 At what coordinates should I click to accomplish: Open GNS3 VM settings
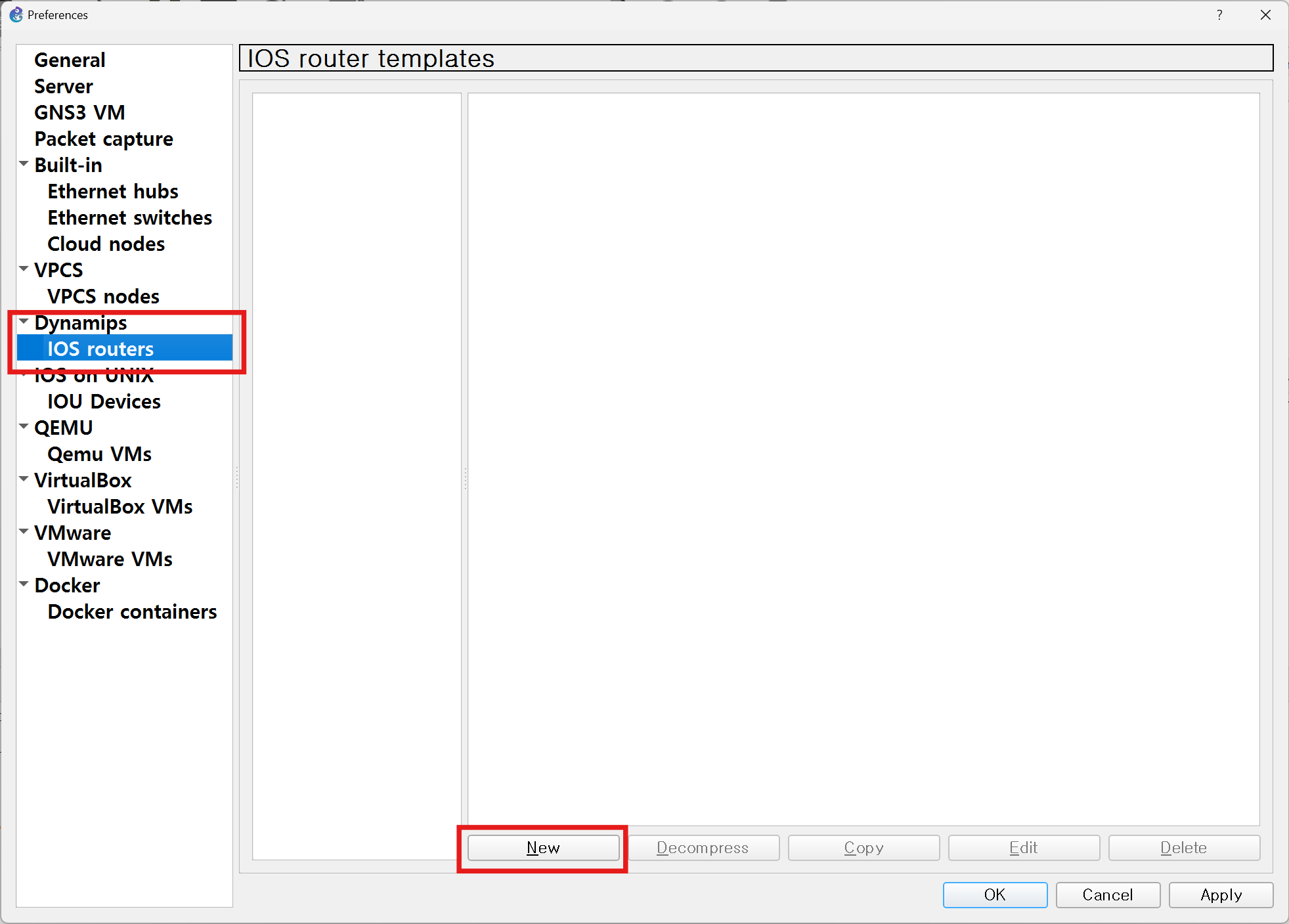(79, 113)
